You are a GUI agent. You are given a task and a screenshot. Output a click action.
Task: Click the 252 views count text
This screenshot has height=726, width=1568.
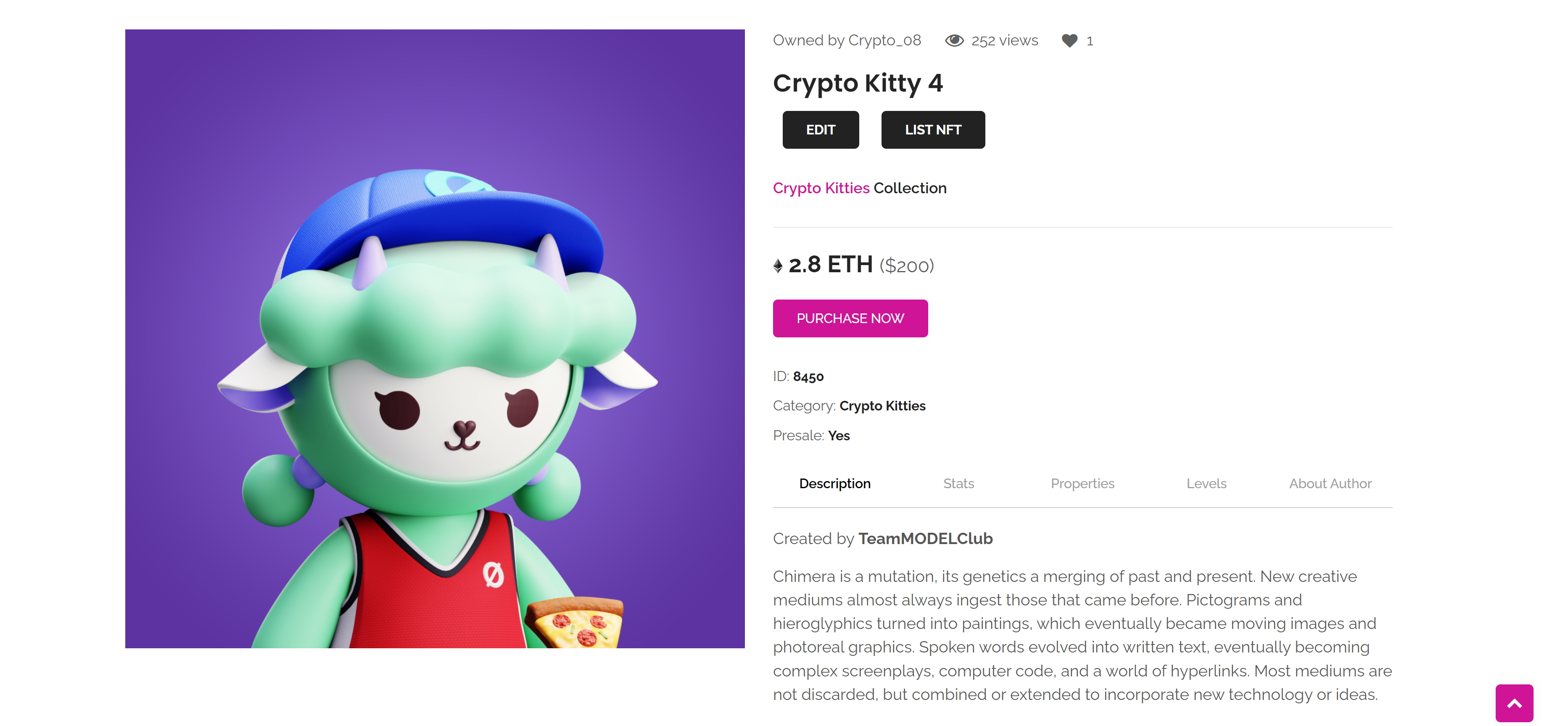click(1004, 41)
